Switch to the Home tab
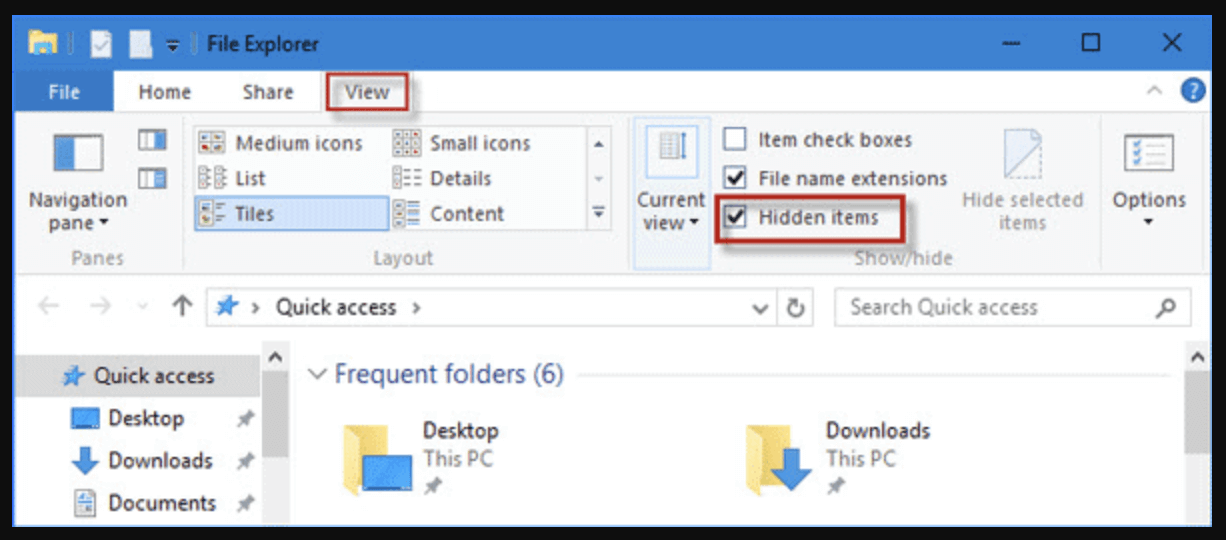1226x540 pixels. [164, 92]
